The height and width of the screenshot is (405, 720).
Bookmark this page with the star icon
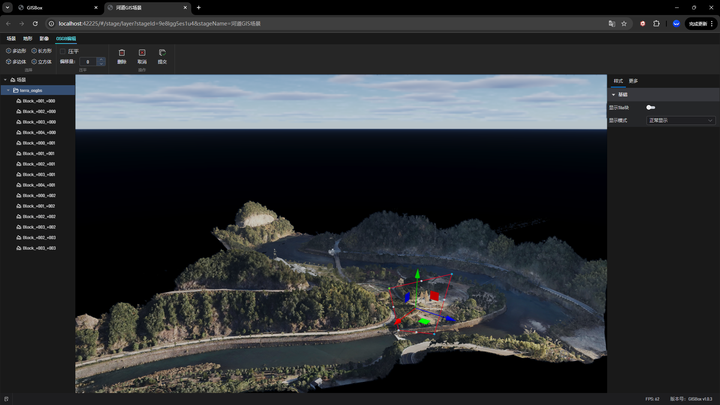[624, 22]
